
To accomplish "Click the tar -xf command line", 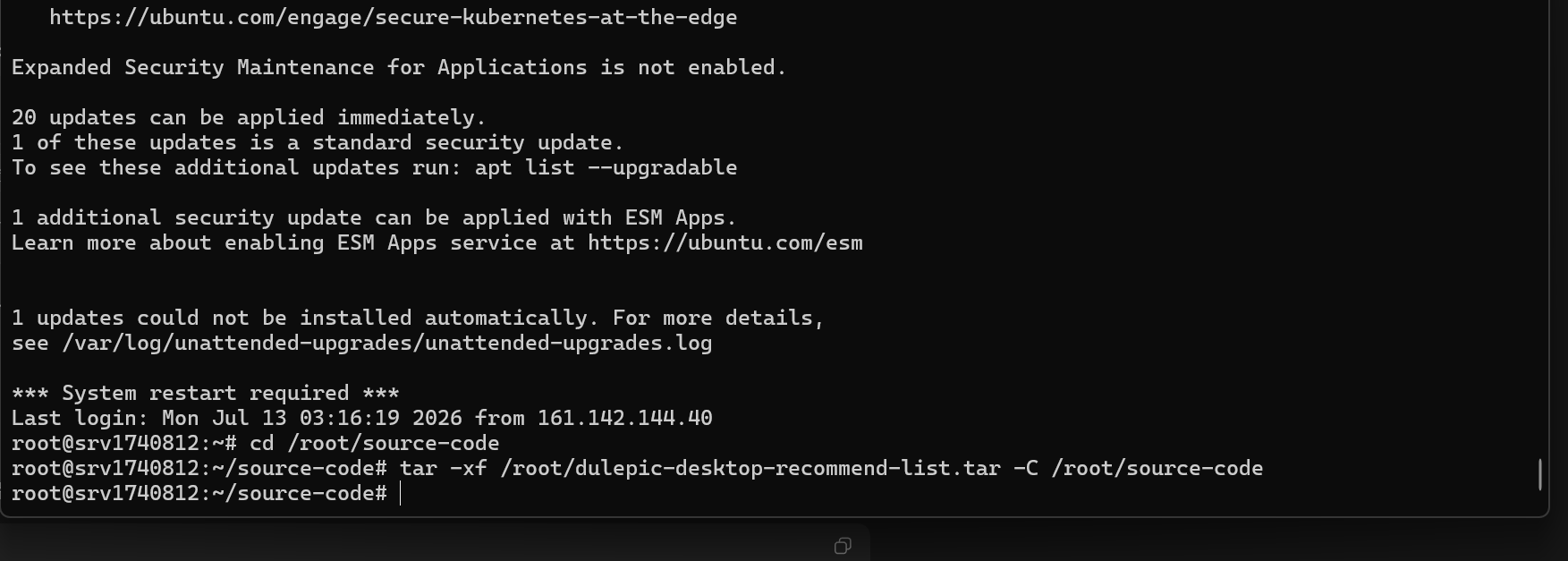I will 832,468.
